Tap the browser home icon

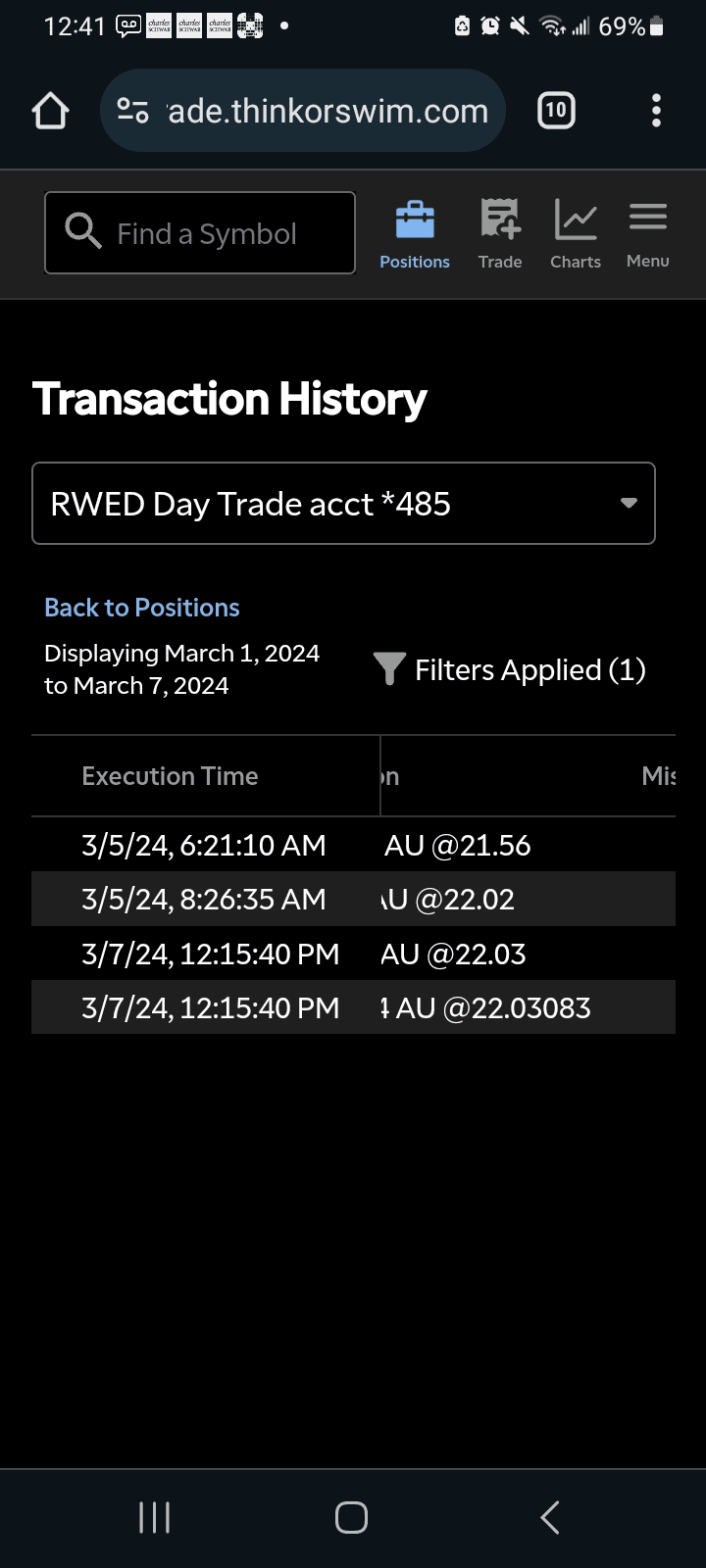tap(51, 111)
